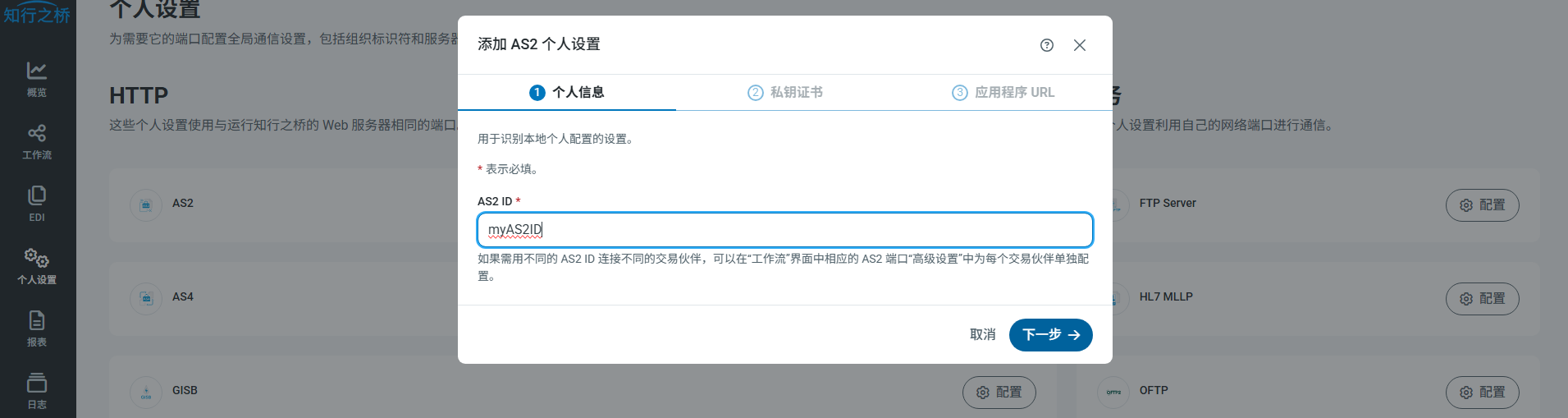Click the AS2 ID input field

[784, 230]
